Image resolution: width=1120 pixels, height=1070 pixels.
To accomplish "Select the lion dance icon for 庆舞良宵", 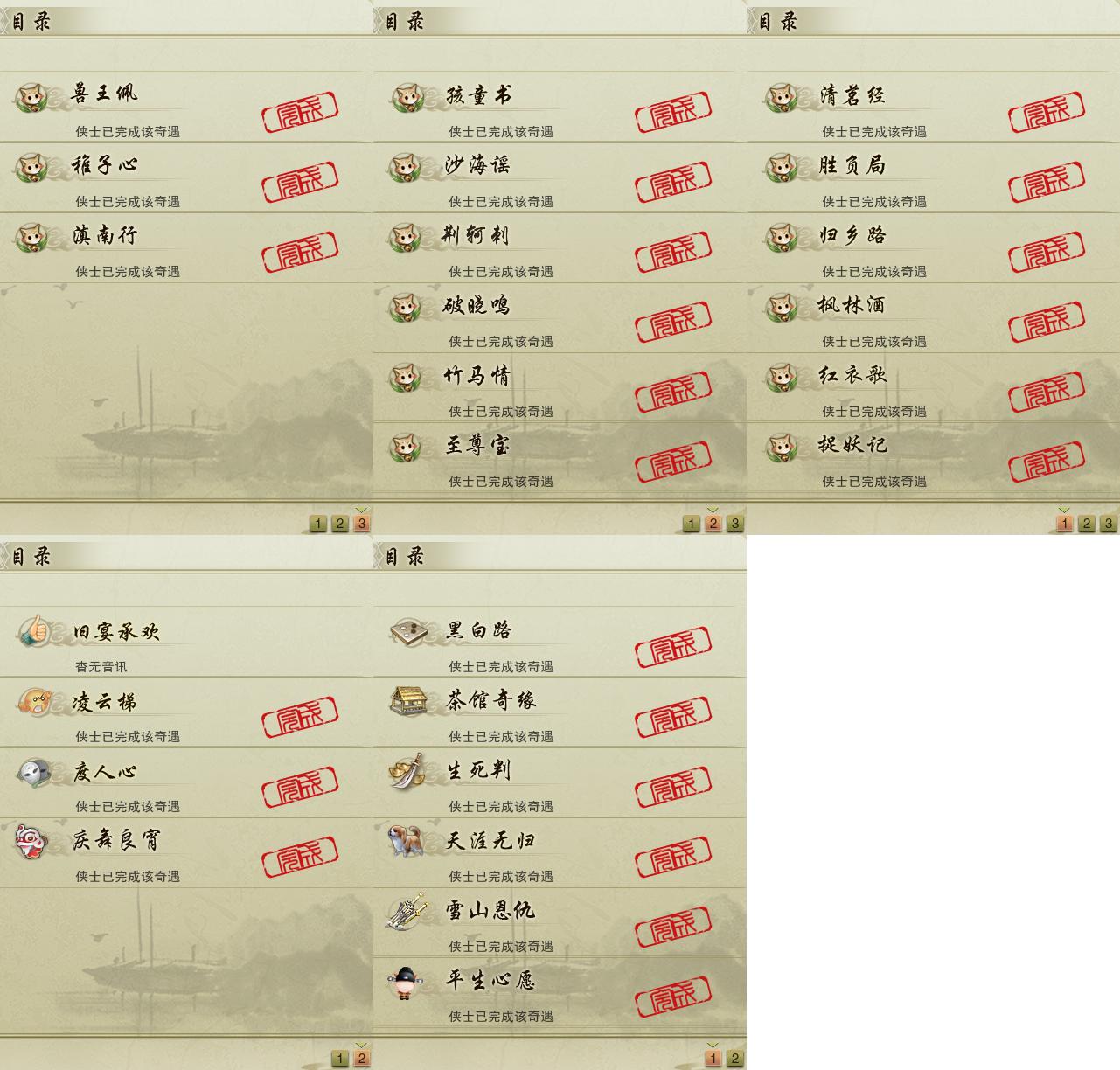I will (x=32, y=841).
